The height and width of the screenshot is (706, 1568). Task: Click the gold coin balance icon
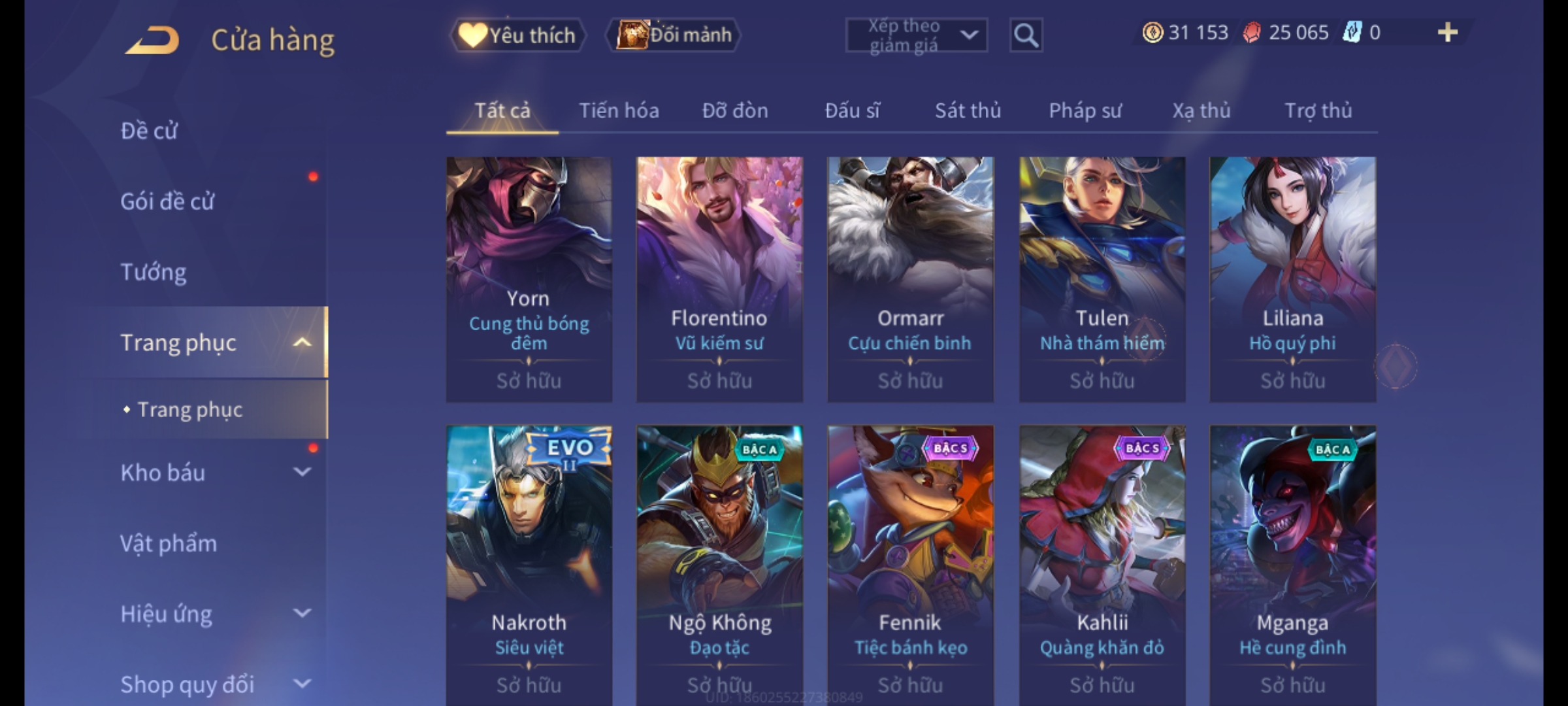1152,32
